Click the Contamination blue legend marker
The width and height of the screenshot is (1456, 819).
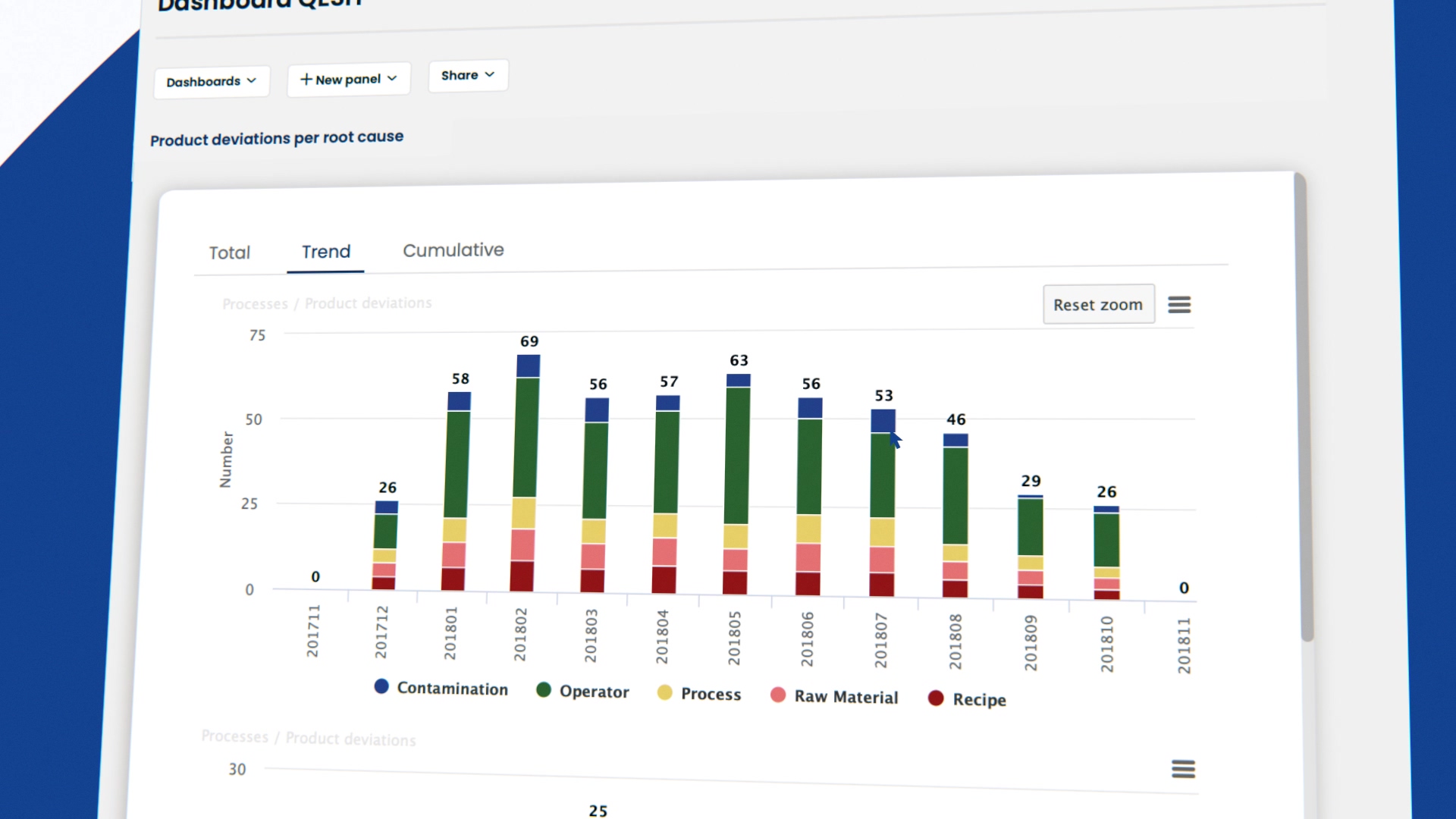[x=380, y=687]
